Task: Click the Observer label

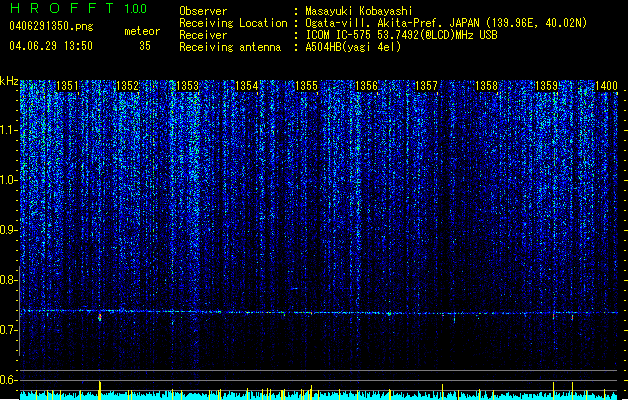Action: click(203, 11)
